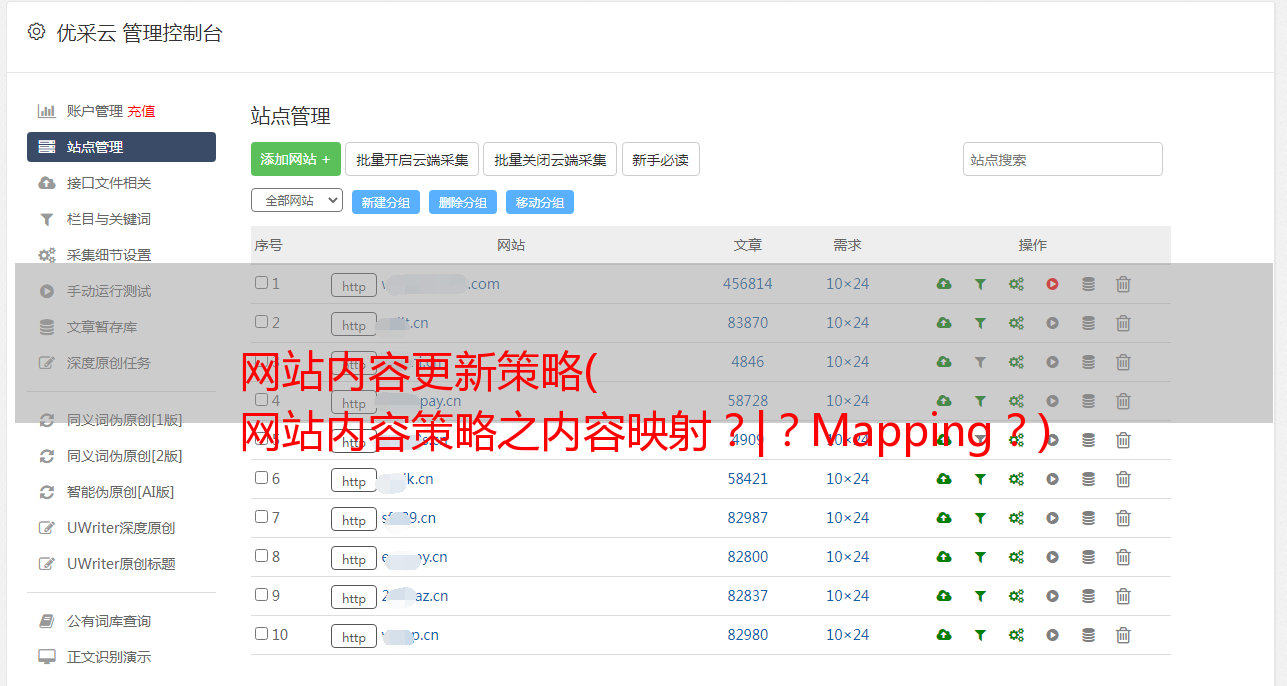Click the red run icon in row 1
Viewport: 1287px width, 686px height.
click(1052, 284)
